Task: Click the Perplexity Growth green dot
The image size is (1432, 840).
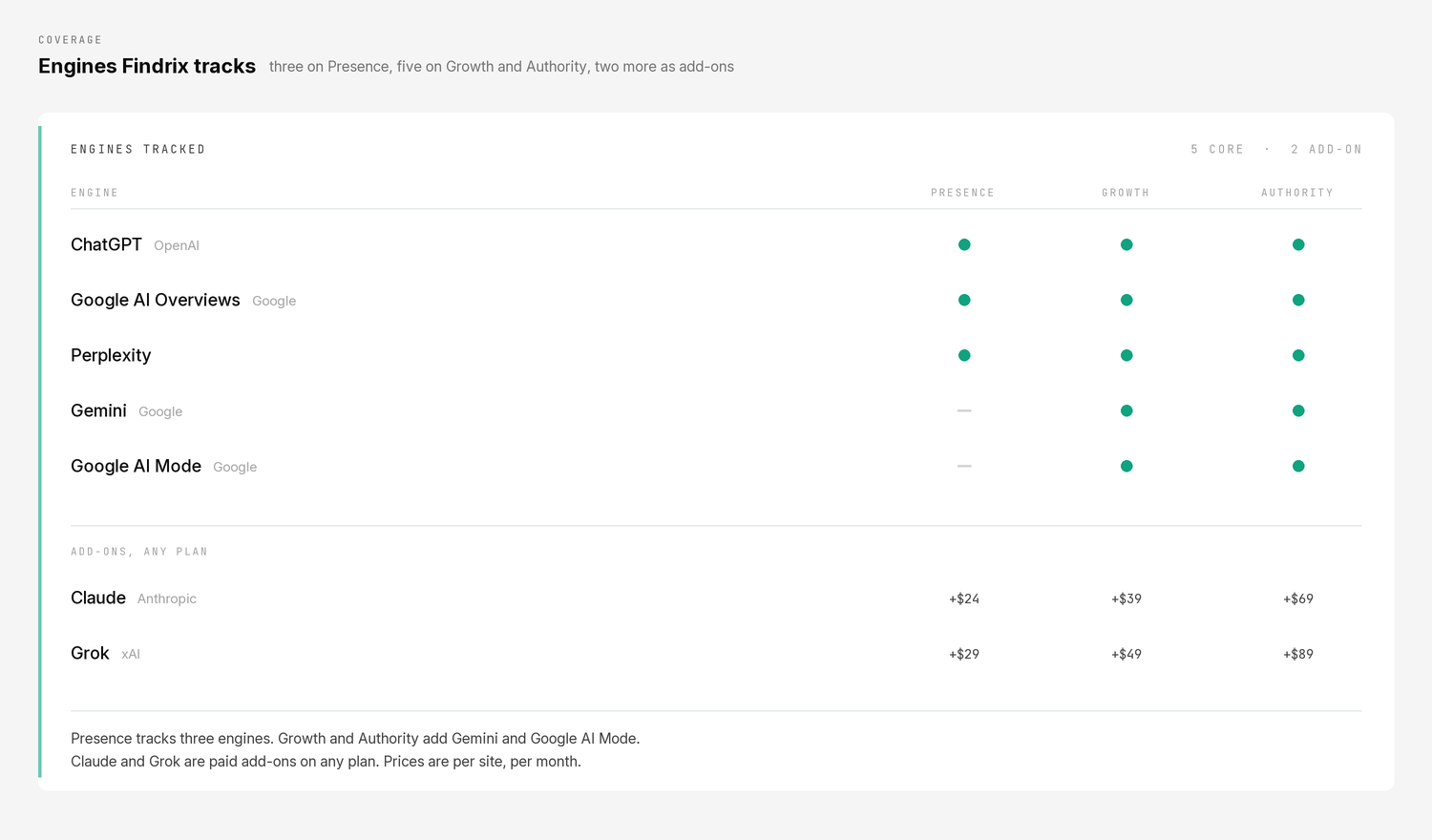Action: [x=1127, y=355]
